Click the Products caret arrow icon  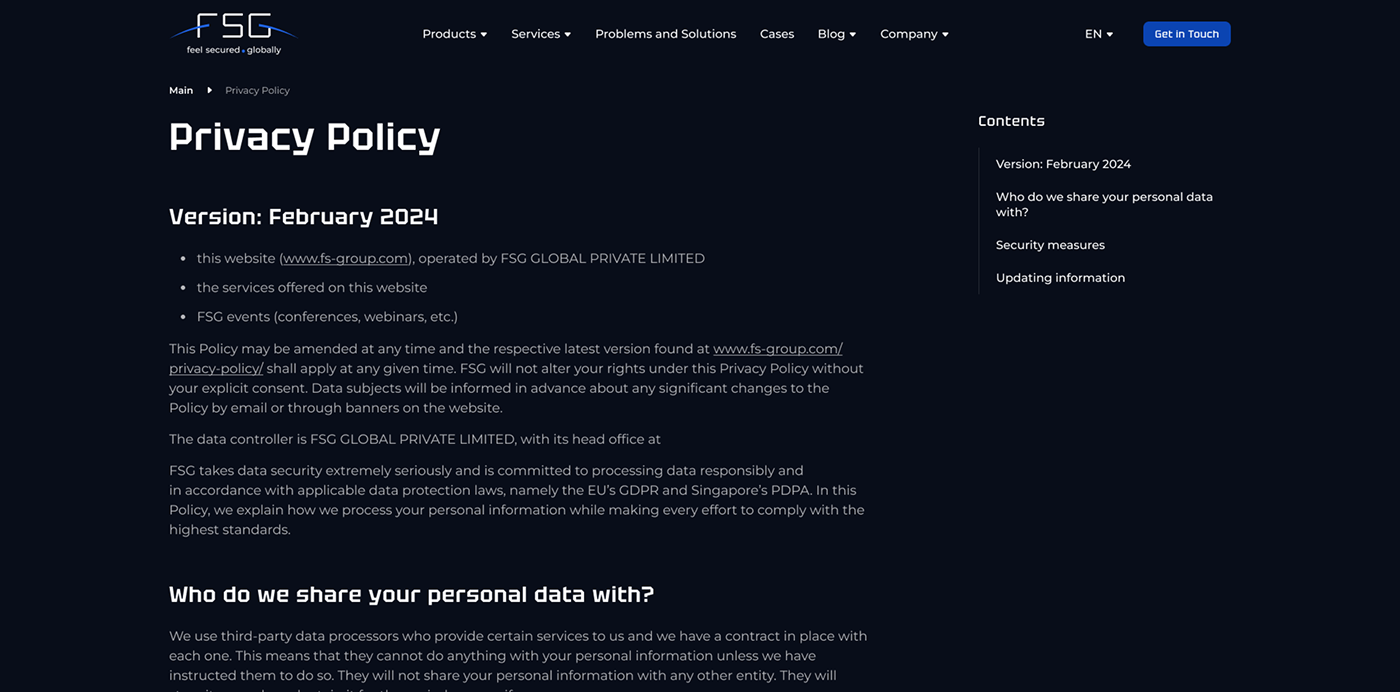(x=484, y=34)
